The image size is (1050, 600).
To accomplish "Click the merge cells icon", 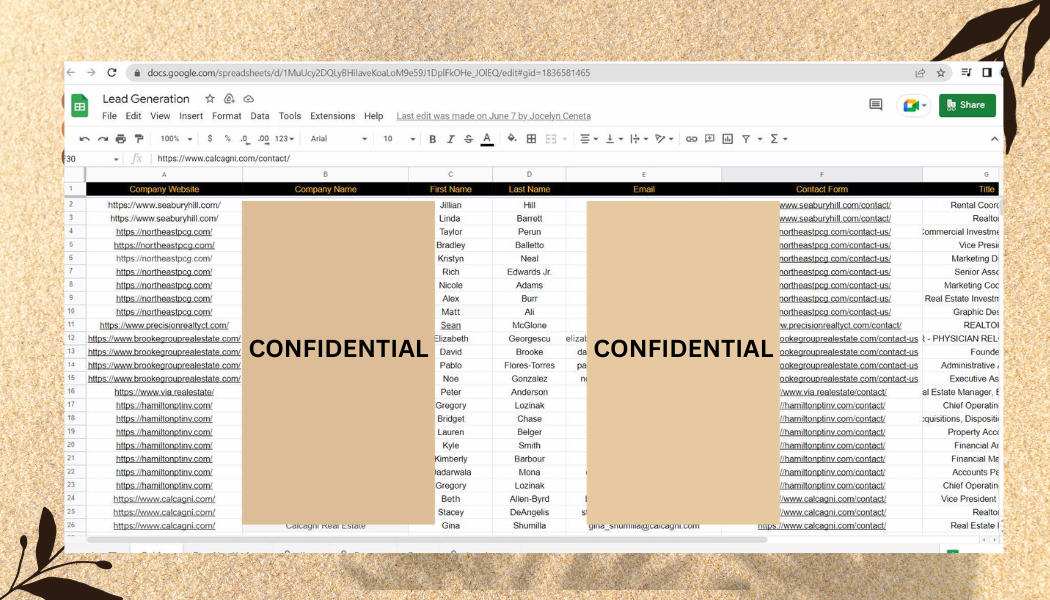I will point(551,139).
